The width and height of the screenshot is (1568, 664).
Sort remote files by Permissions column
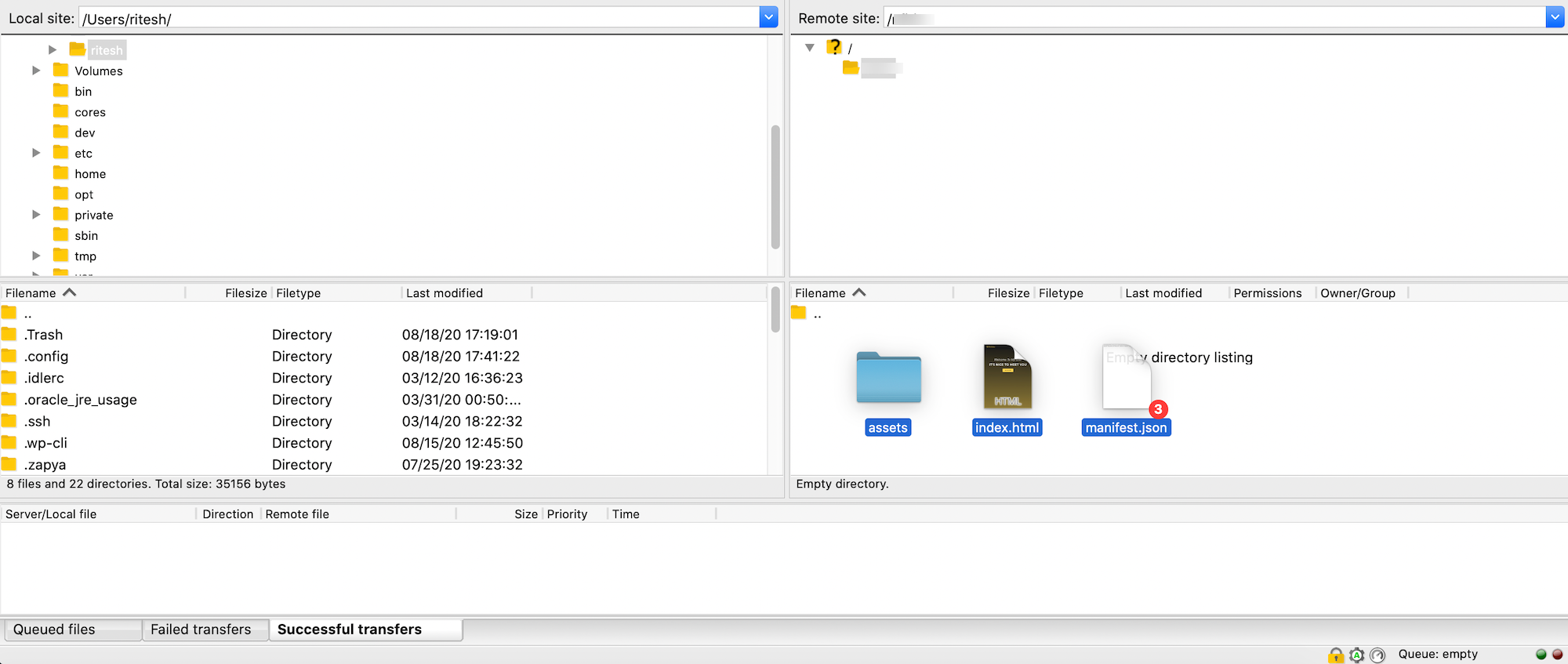[x=1267, y=293]
